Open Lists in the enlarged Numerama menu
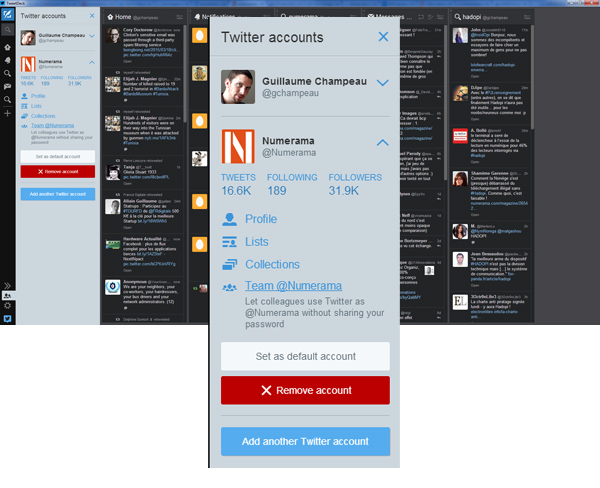Screen dimensions: 600x488 [256, 242]
